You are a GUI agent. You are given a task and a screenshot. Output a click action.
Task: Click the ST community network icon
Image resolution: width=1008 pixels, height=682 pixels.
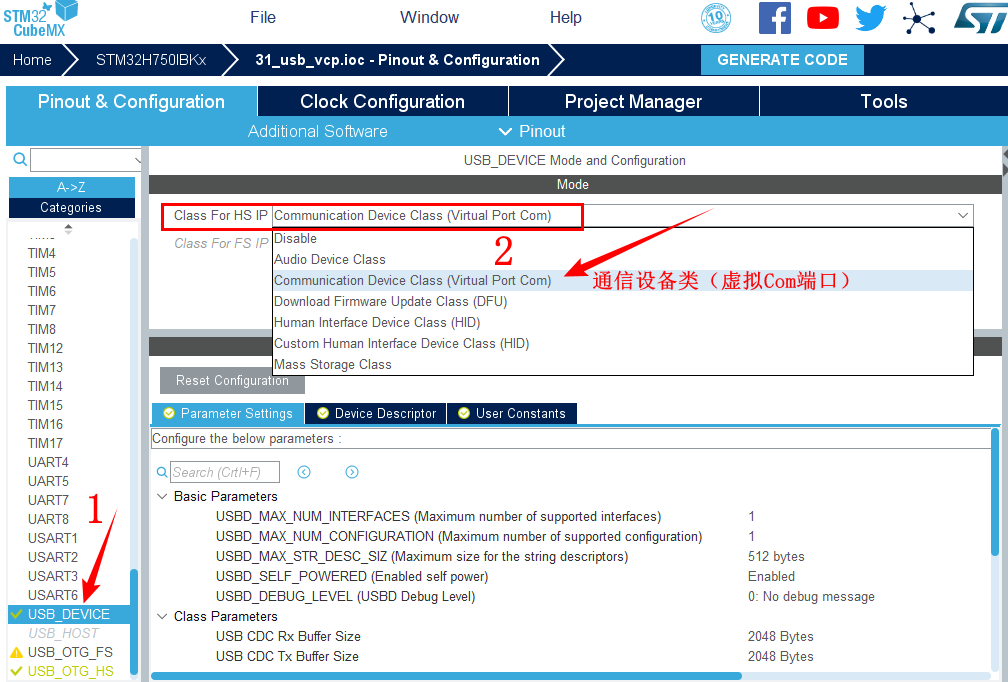918,18
